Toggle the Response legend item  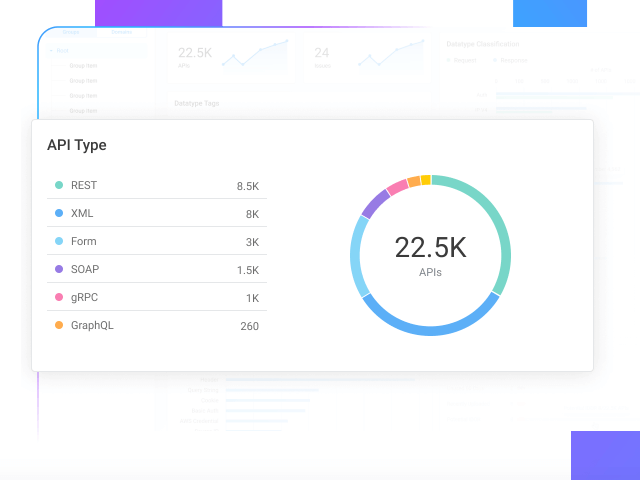click(x=510, y=60)
